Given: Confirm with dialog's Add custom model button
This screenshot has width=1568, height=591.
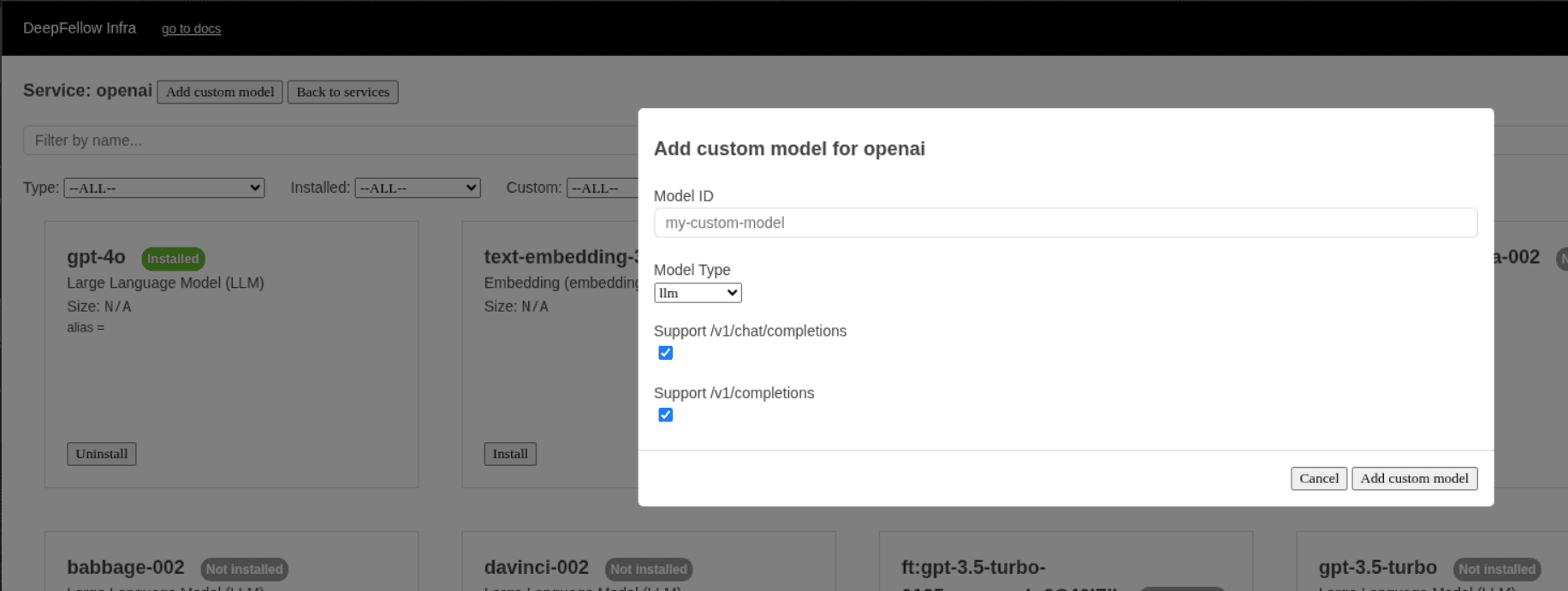Looking at the screenshot, I should (1414, 479).
